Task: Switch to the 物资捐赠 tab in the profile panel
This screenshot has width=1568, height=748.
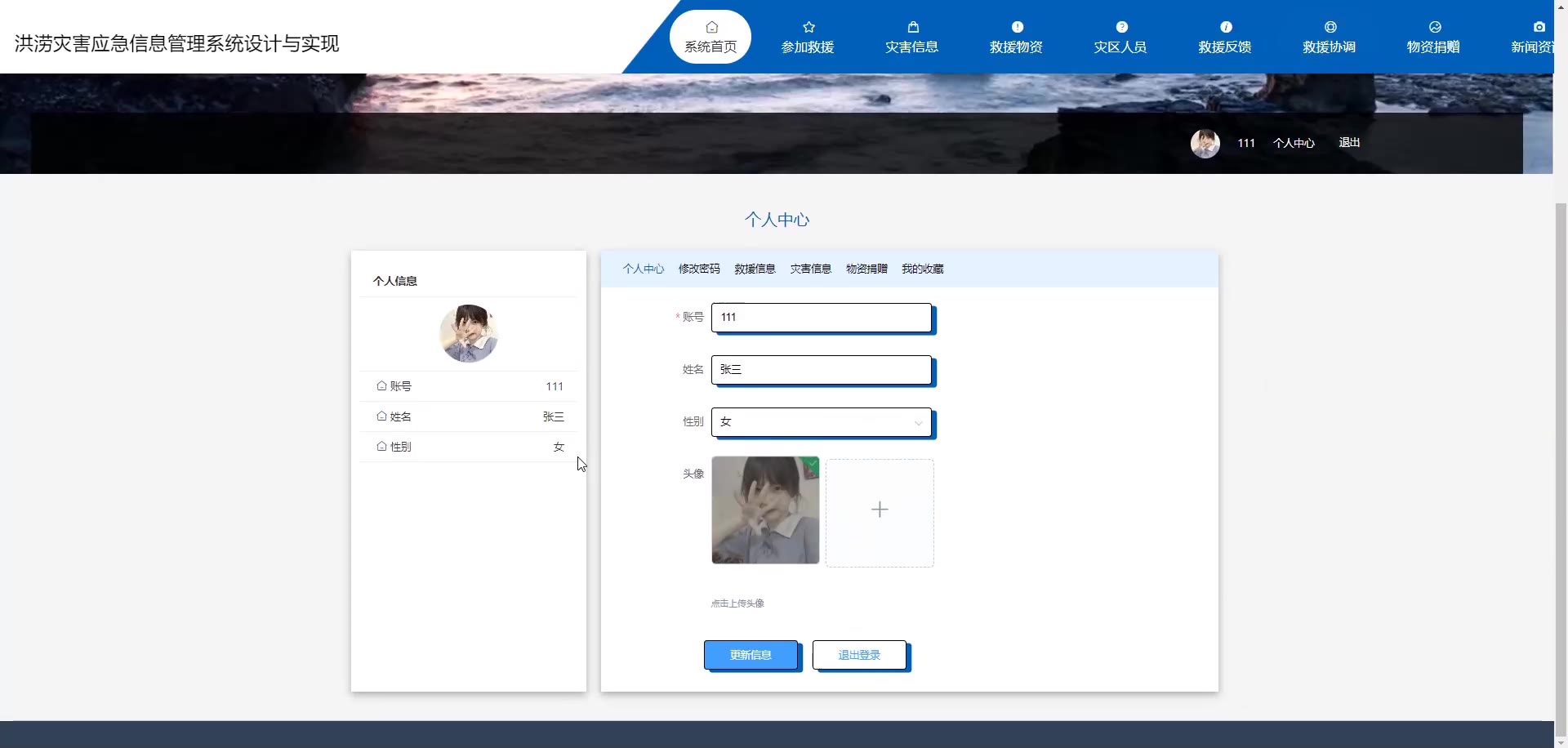Action: pyautogui.click(x=866, y=269)
